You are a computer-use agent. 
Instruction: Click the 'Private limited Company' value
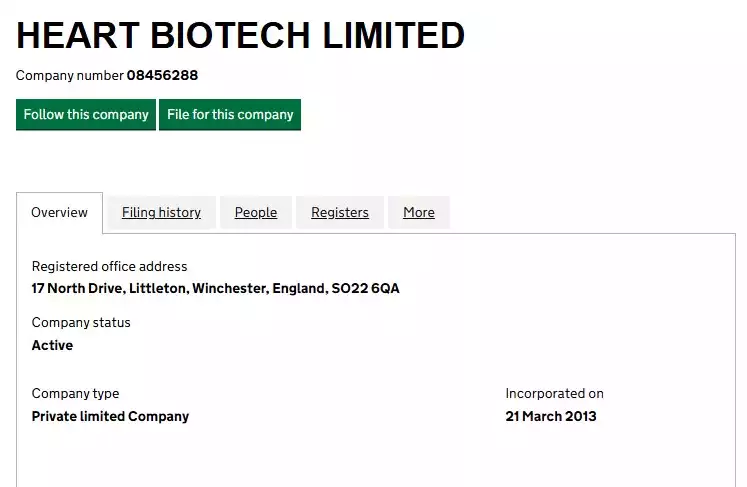[110, 416]
